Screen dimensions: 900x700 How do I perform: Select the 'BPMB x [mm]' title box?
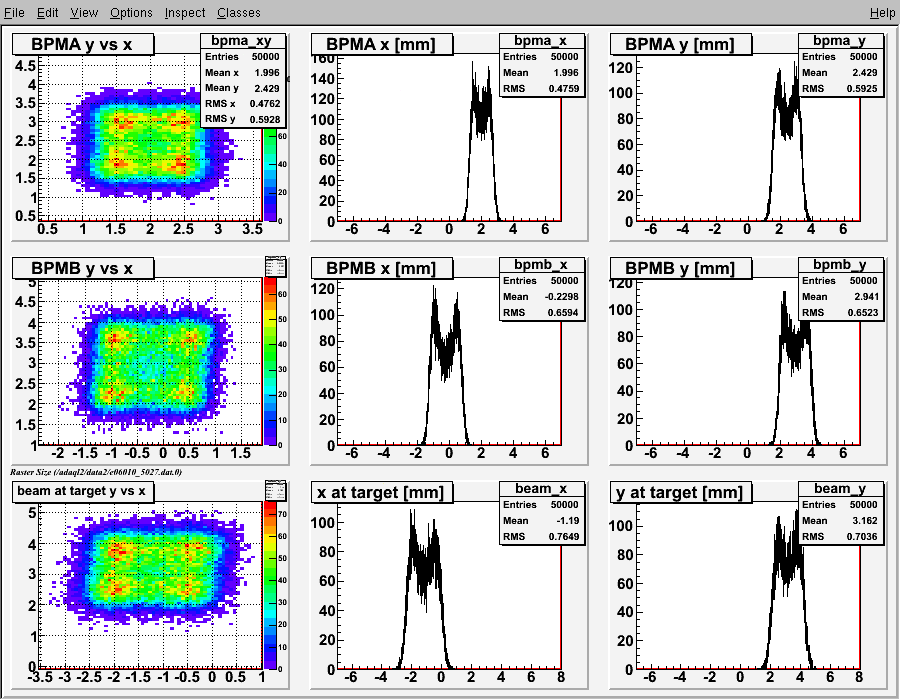click(x=382, y=268)
